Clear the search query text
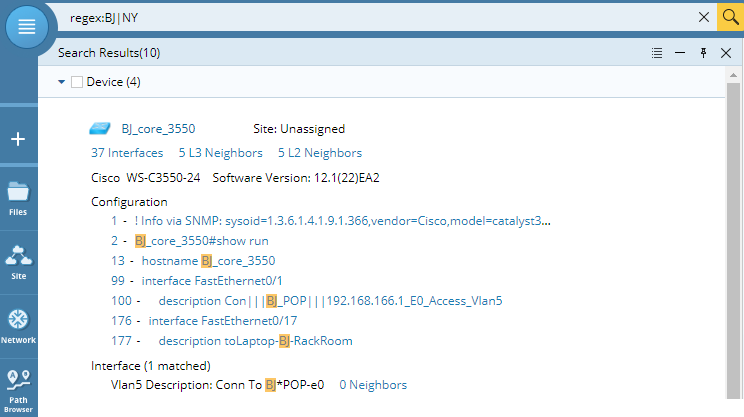 704,17
